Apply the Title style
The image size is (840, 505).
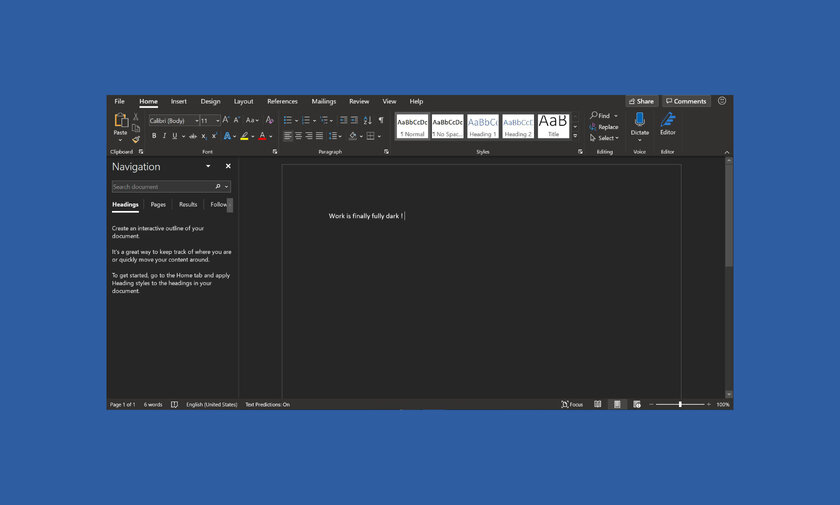point(553,126)
